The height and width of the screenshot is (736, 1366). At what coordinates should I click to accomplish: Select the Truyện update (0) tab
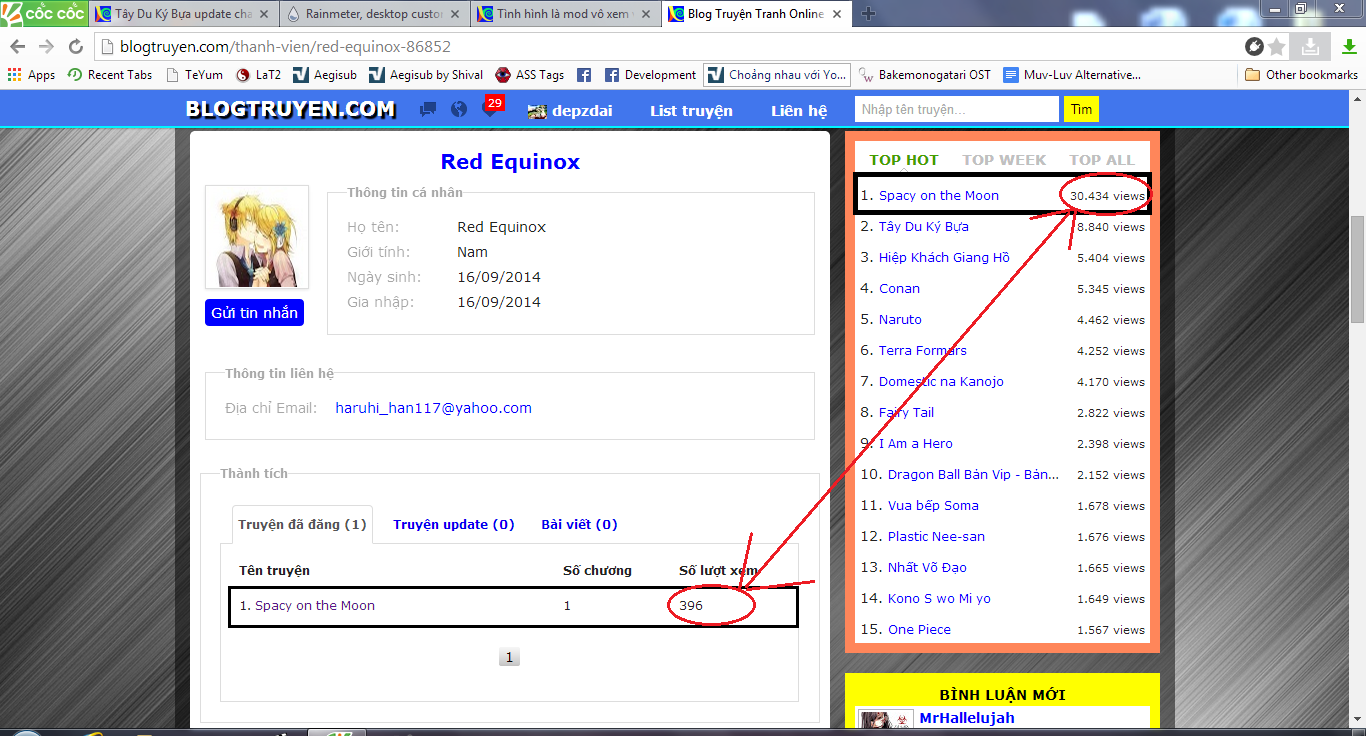coord(454,524)
